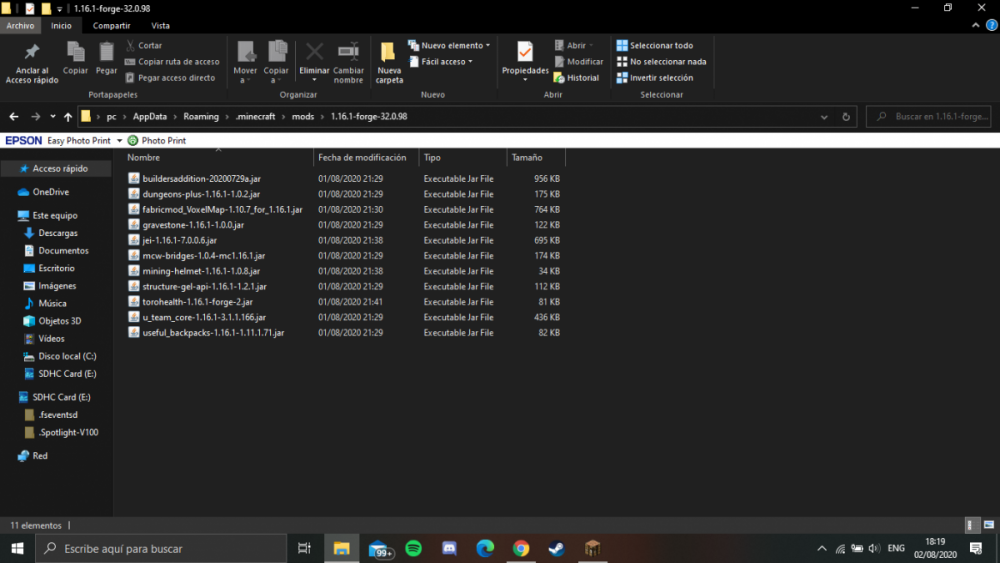The height and width of the screenshot is (563, 1000).
Task: Open the Compartir ribbon tab
Action: point(112,25)
